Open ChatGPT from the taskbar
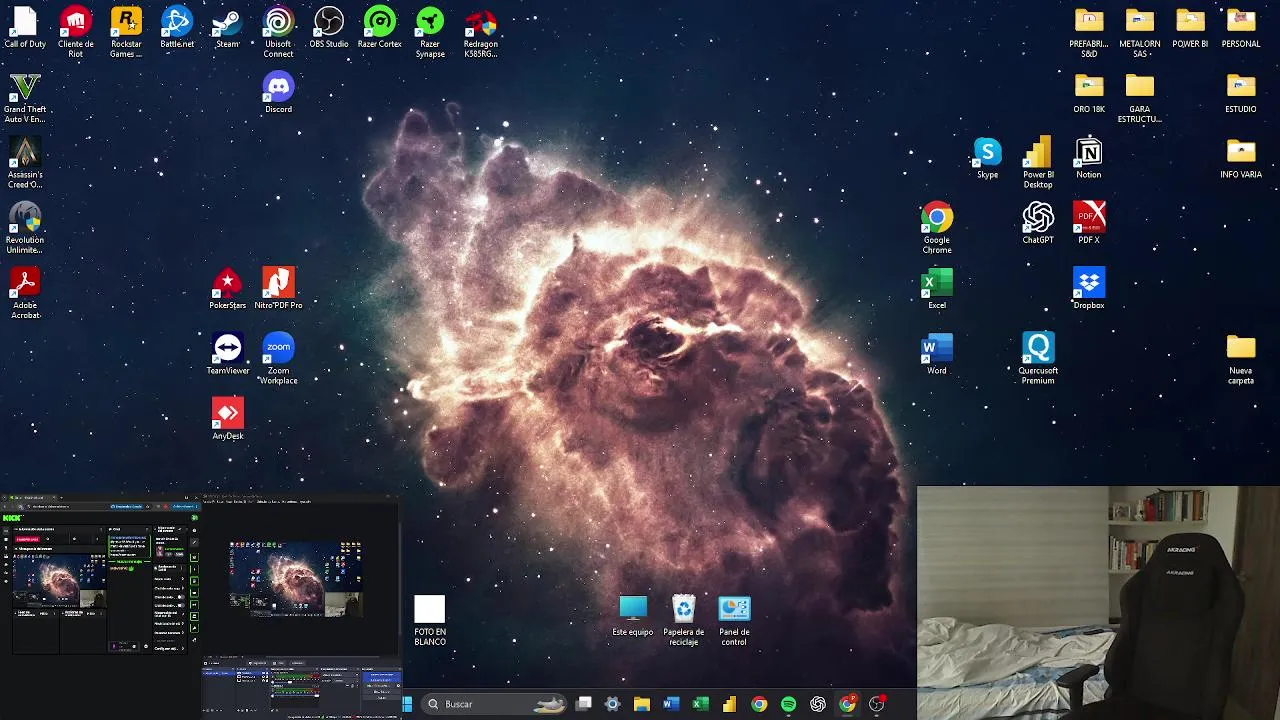The height and width of the screenshot is (720, 1280). pos(818,704)
